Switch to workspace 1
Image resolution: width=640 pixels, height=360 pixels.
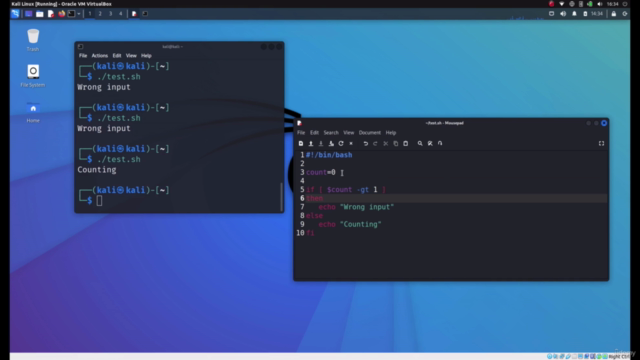(90, 13)
